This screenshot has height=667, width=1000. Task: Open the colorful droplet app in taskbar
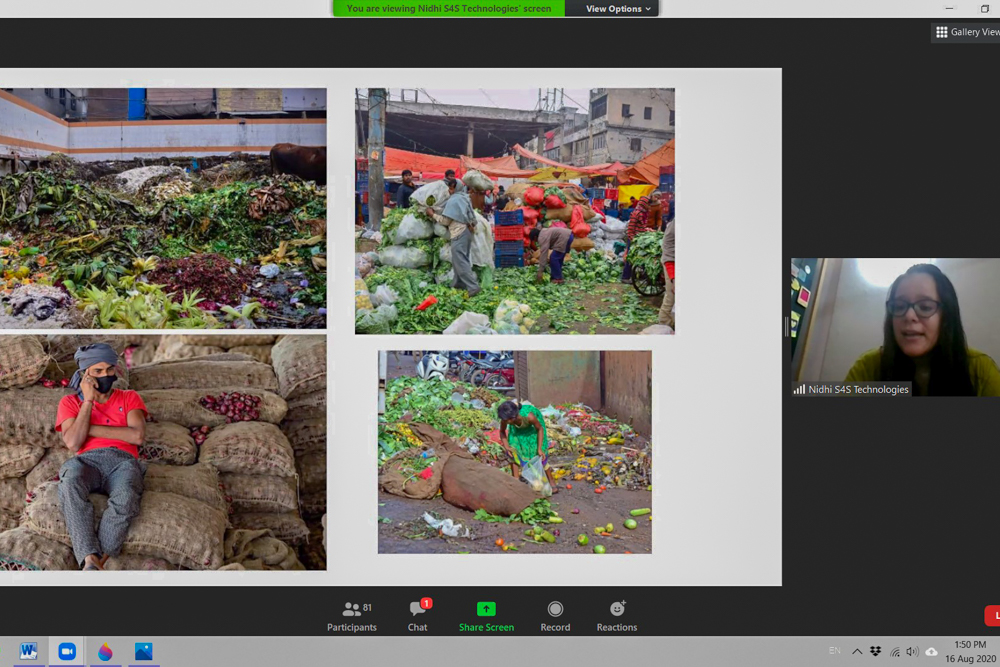[x=105, y=652]
